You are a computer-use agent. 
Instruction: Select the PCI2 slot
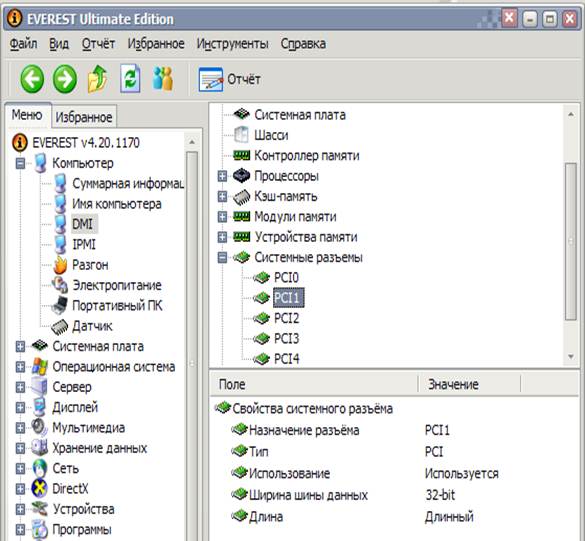(x=287, y=318)
